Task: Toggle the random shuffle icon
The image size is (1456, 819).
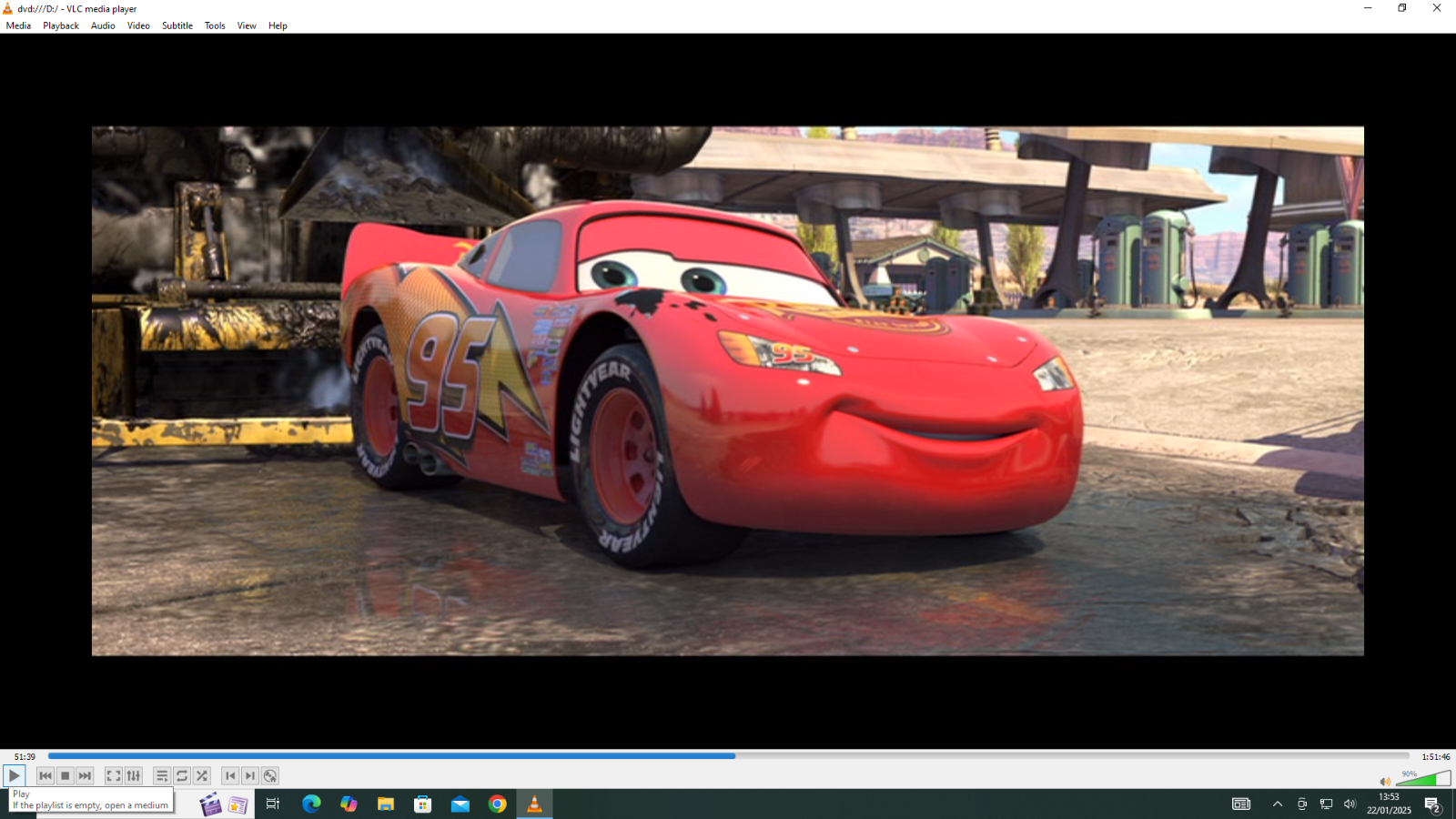Action: point(202,776)
